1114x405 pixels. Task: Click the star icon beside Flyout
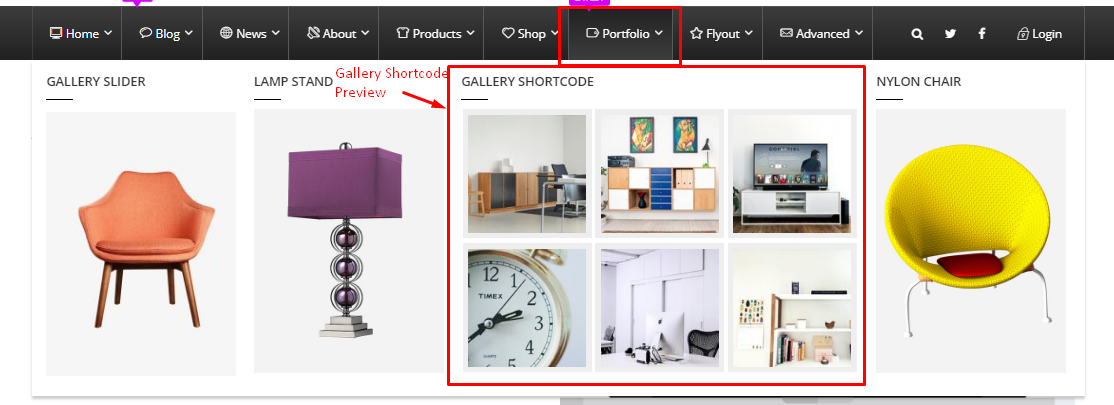tap(696, 33)
